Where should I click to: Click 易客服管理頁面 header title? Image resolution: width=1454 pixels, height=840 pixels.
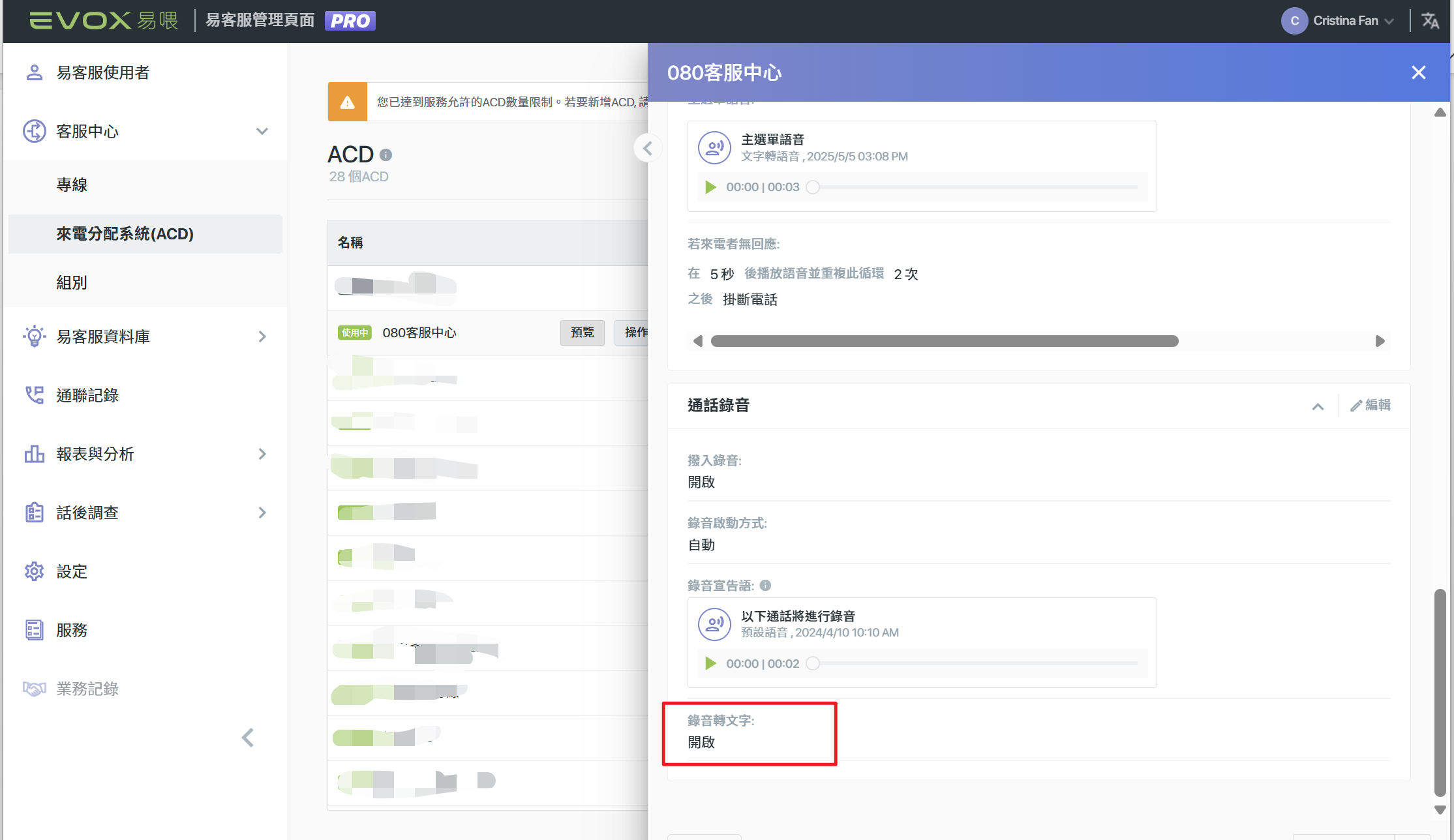click(x=260, y=20)
